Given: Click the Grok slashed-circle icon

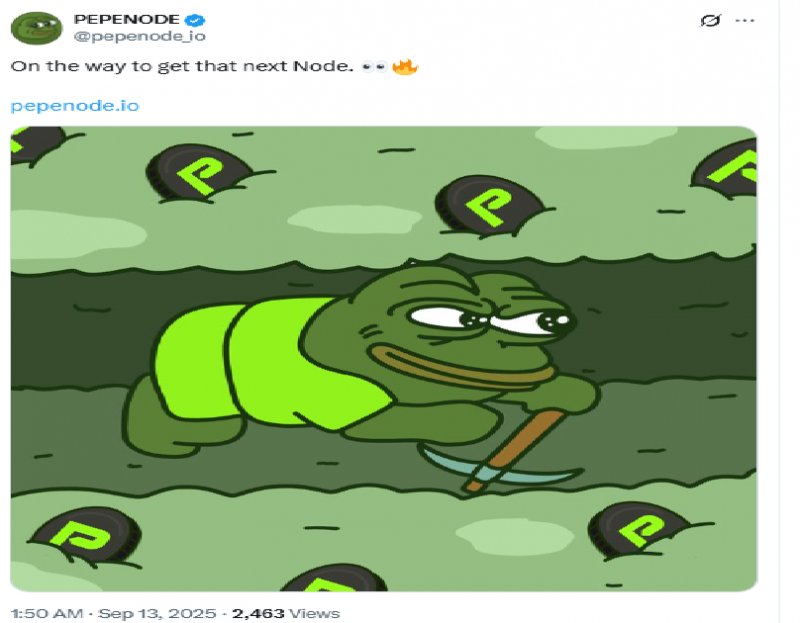Looking at the screenshot, I should (711, 20).
